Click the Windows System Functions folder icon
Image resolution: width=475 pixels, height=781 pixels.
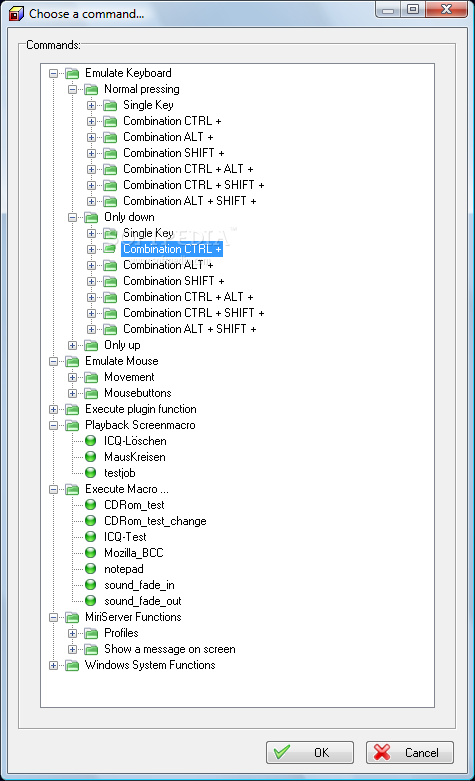72,665
